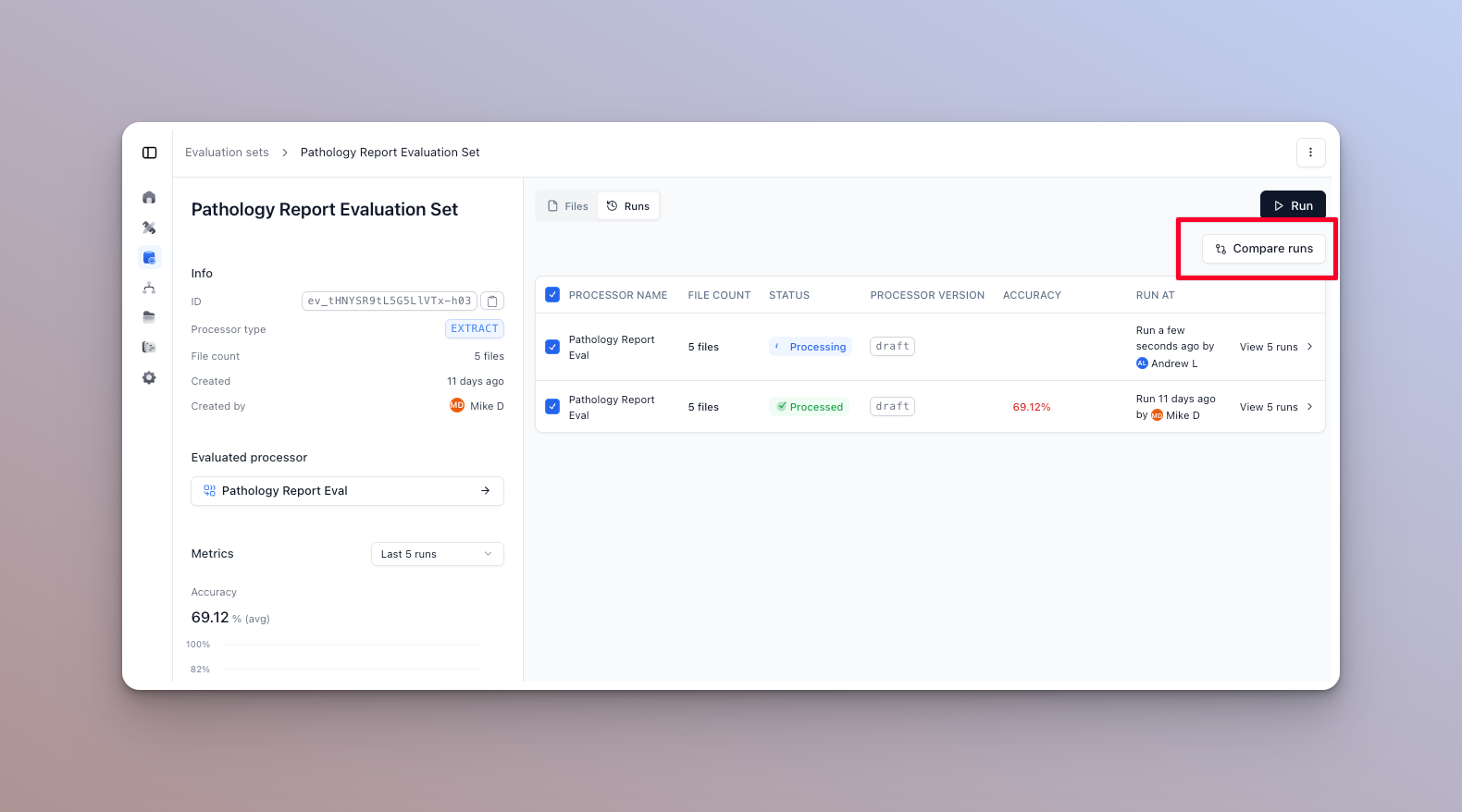Viewport: 1462px width, 812px height.
Task: Click the 69.12 % (avg) accuracy metric
Action: pyautogui.click(x=230, y=618)
